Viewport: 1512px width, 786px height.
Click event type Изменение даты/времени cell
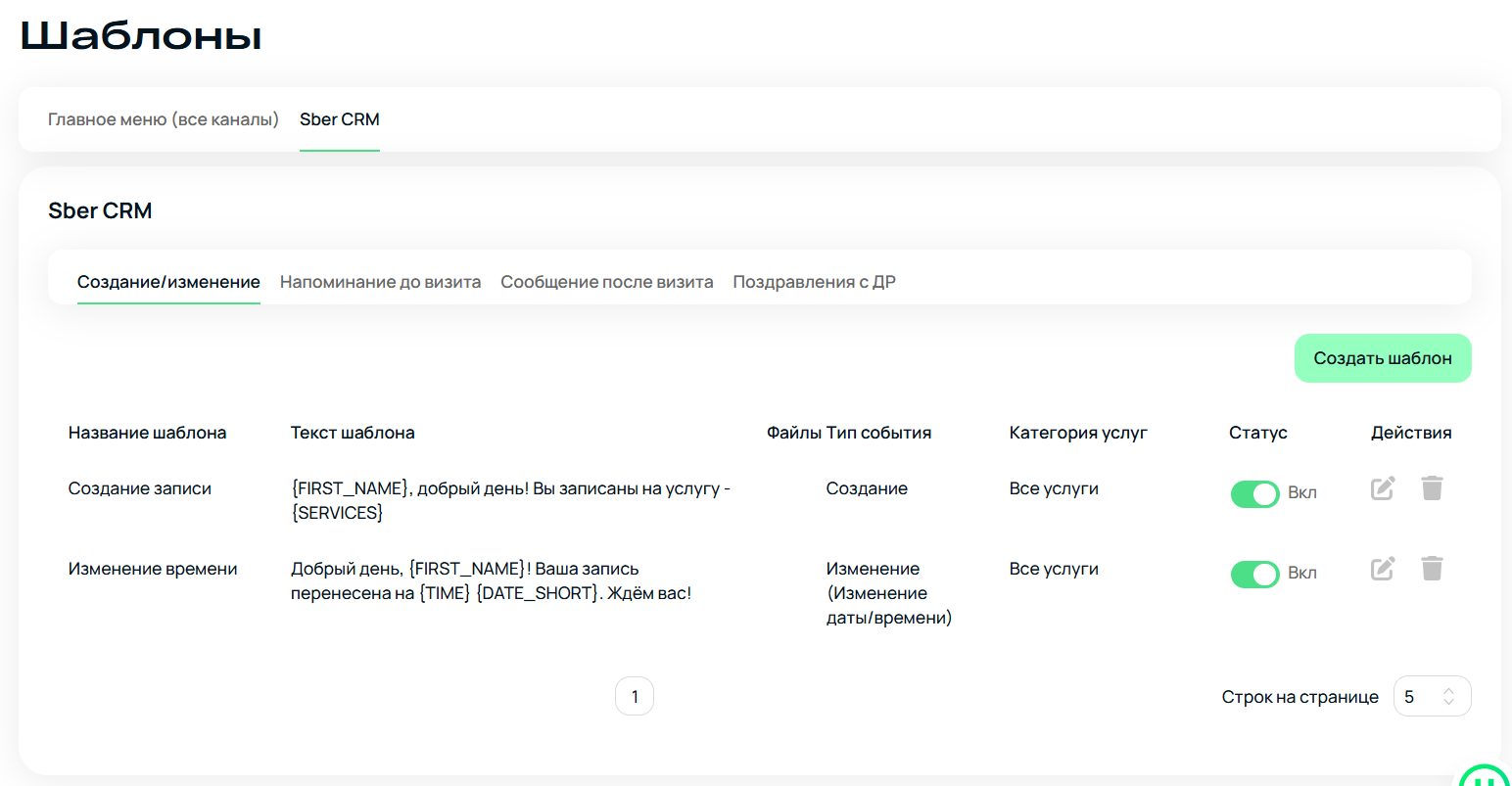click(x=889, y=593)
